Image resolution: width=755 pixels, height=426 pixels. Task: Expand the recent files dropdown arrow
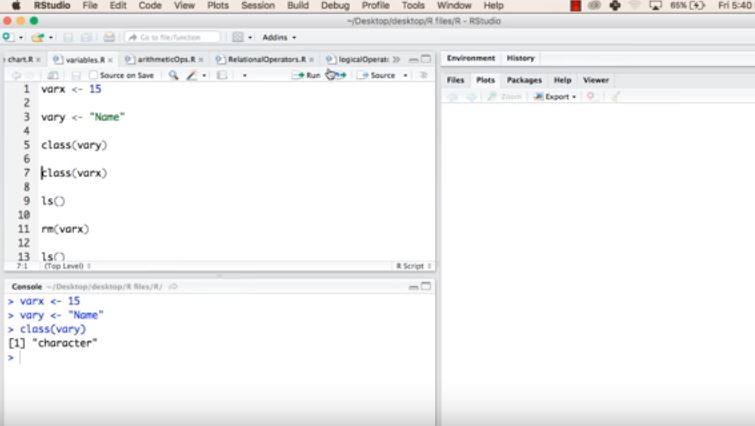pyautogui.click(x=51, y=38)
